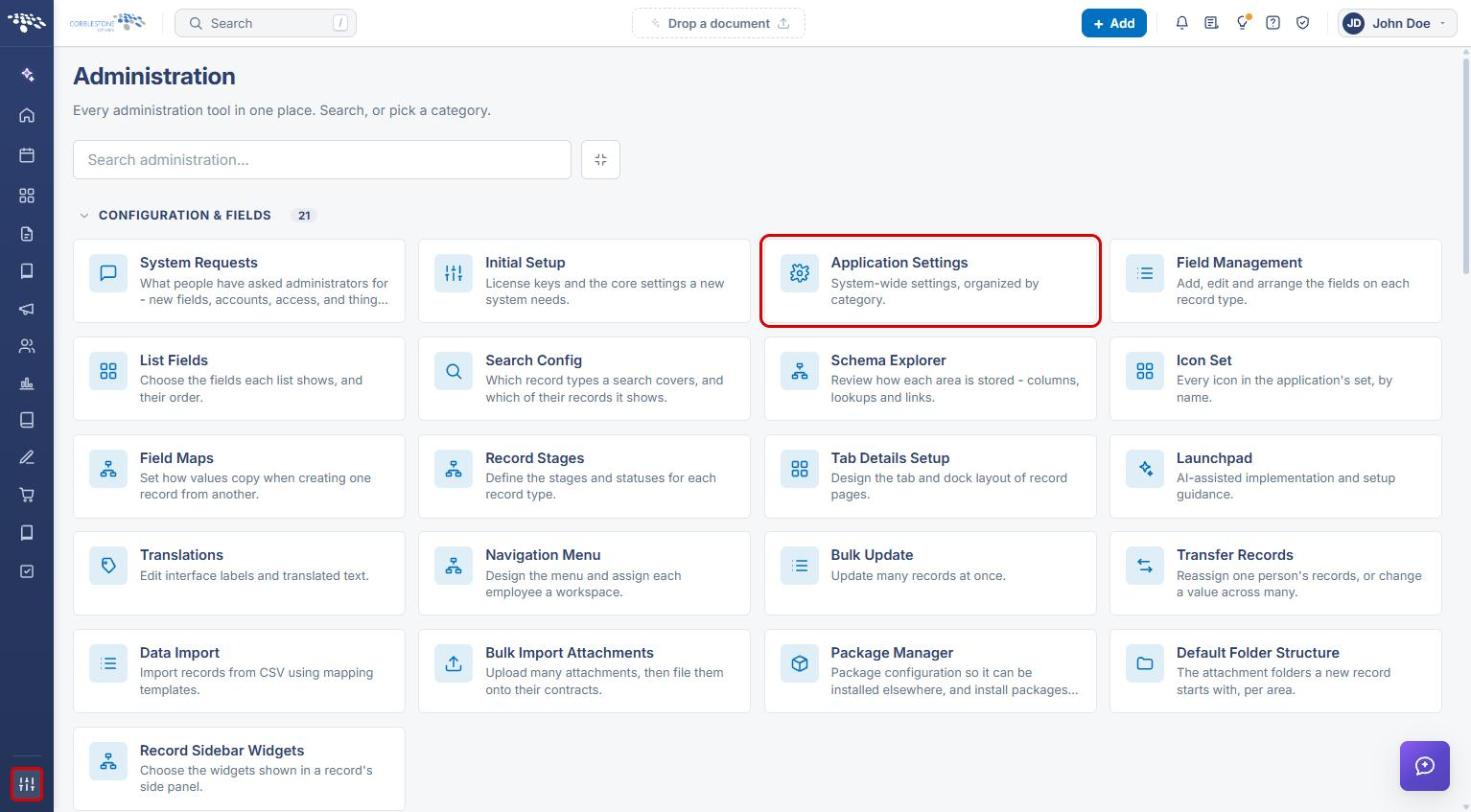Click the Search administration input box
This screenshot has width=1471, height=812.
[x=322, y=160]
